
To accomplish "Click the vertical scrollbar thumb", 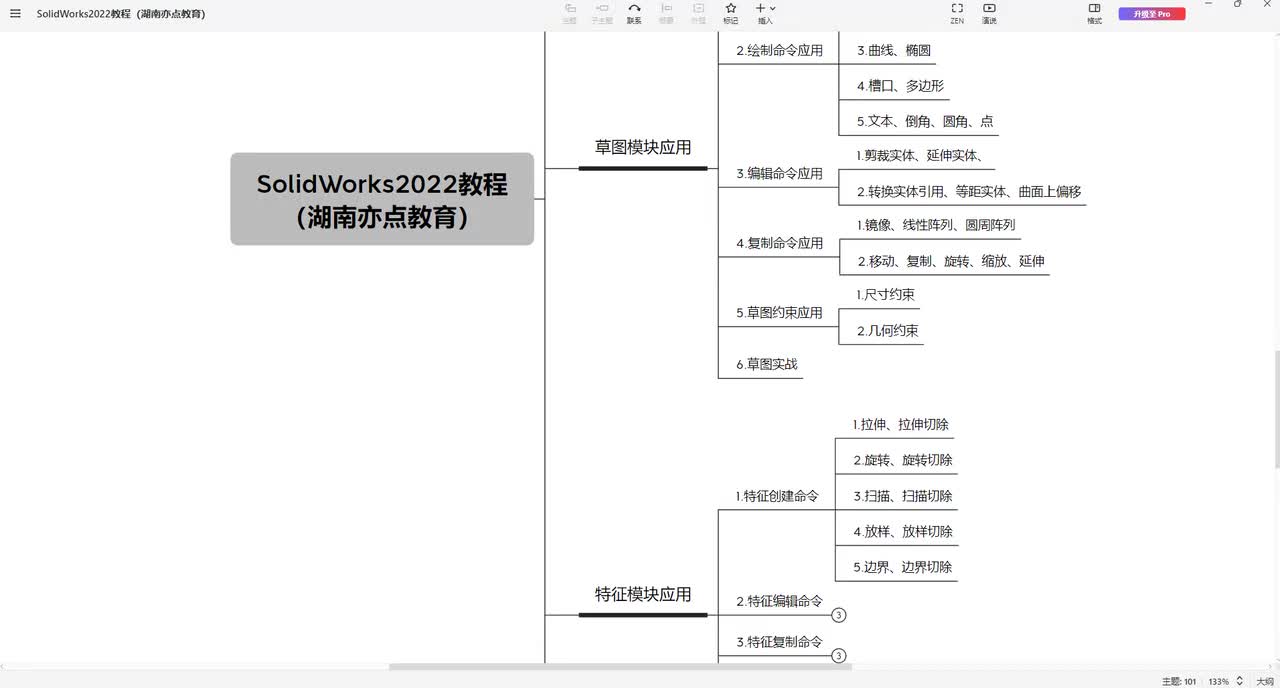I will pos(1276,410).
